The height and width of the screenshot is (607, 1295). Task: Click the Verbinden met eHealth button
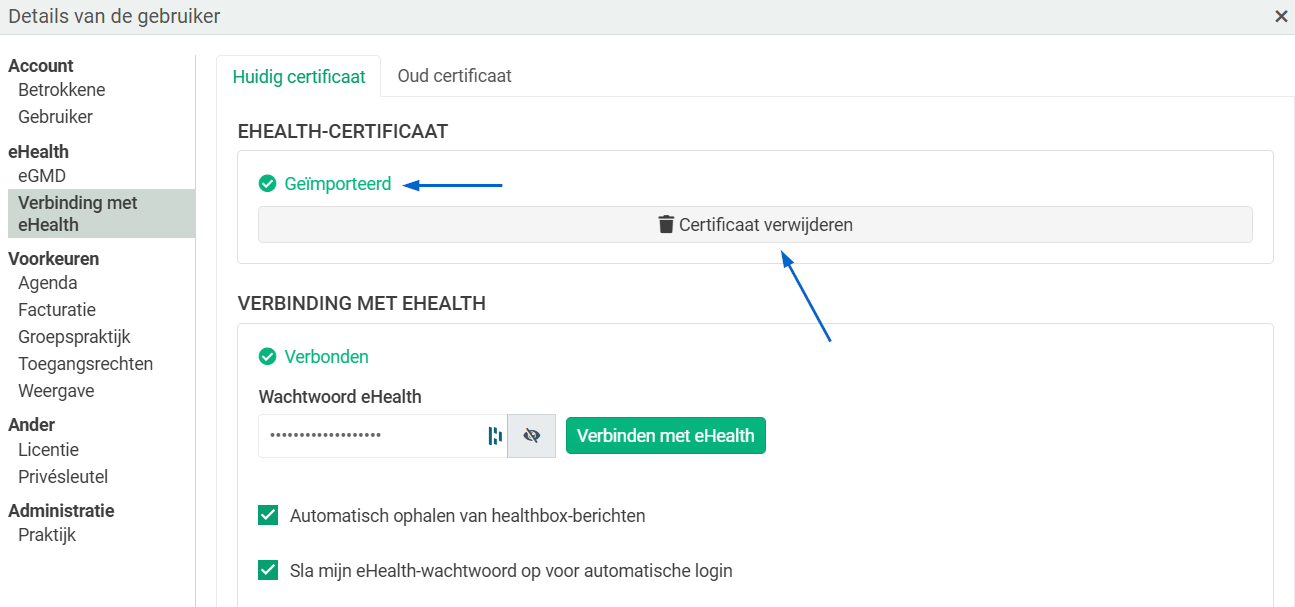[666, 436]
